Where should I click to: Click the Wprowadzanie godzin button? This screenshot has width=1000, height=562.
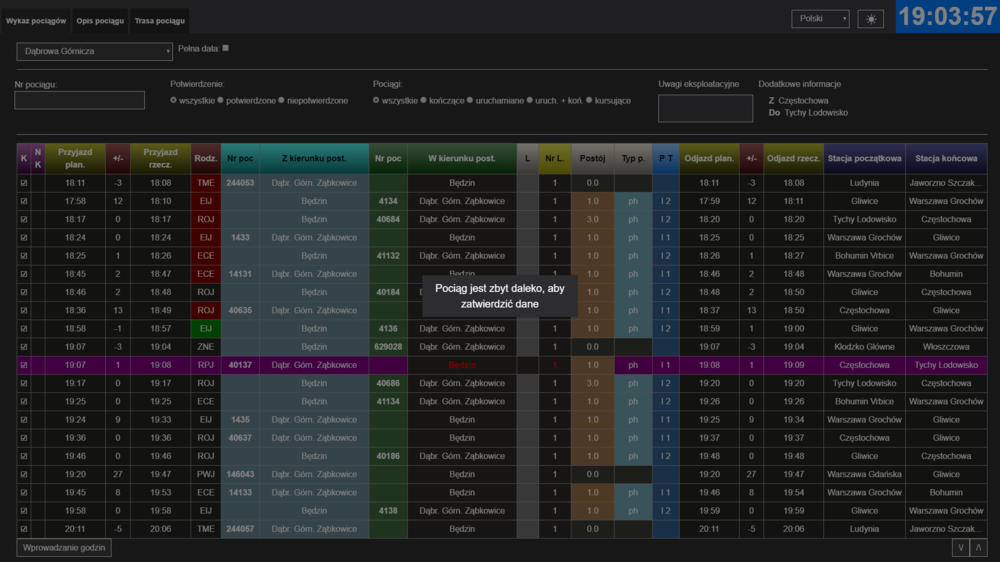click(x=64, y=547)
